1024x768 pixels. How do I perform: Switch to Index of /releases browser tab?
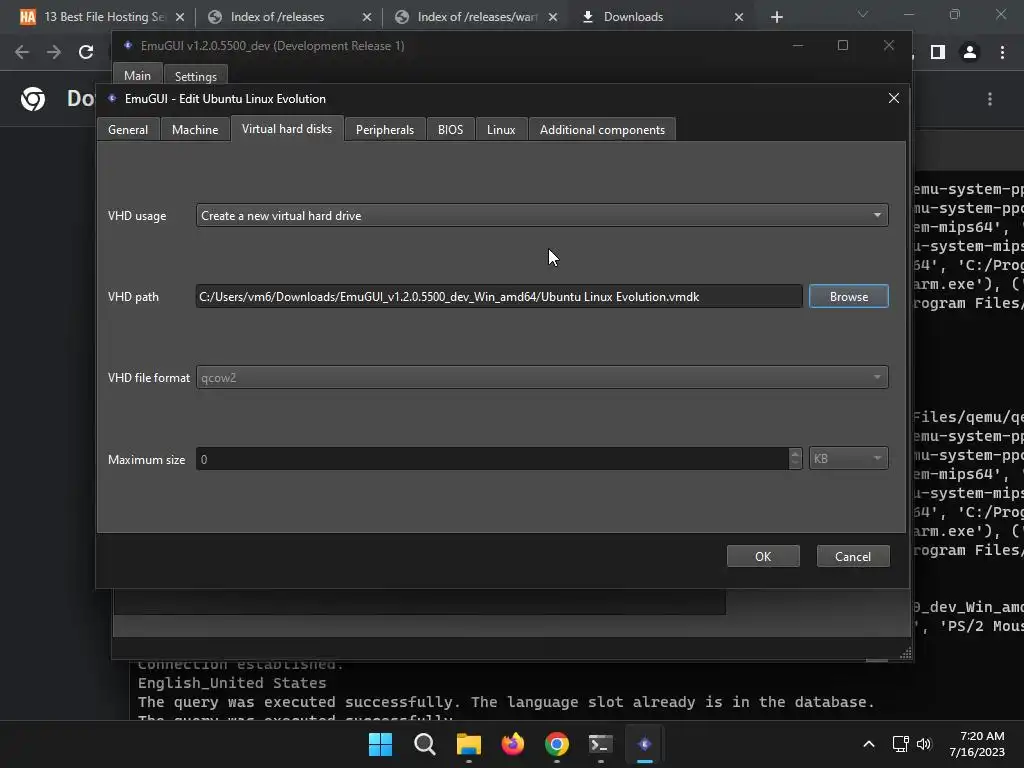tap(277, 17)
